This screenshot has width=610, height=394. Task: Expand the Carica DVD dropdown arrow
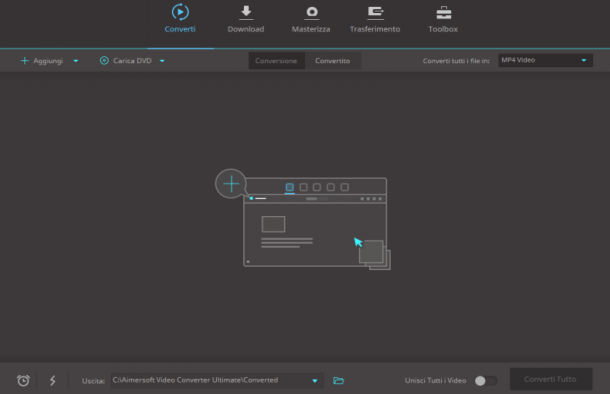point(162,61)
